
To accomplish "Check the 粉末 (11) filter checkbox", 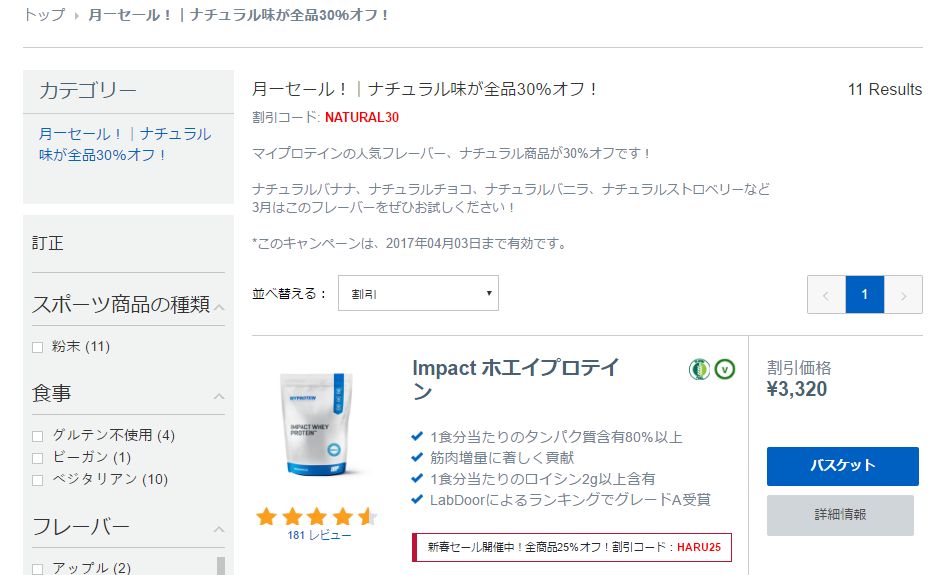I will (38, 347).
